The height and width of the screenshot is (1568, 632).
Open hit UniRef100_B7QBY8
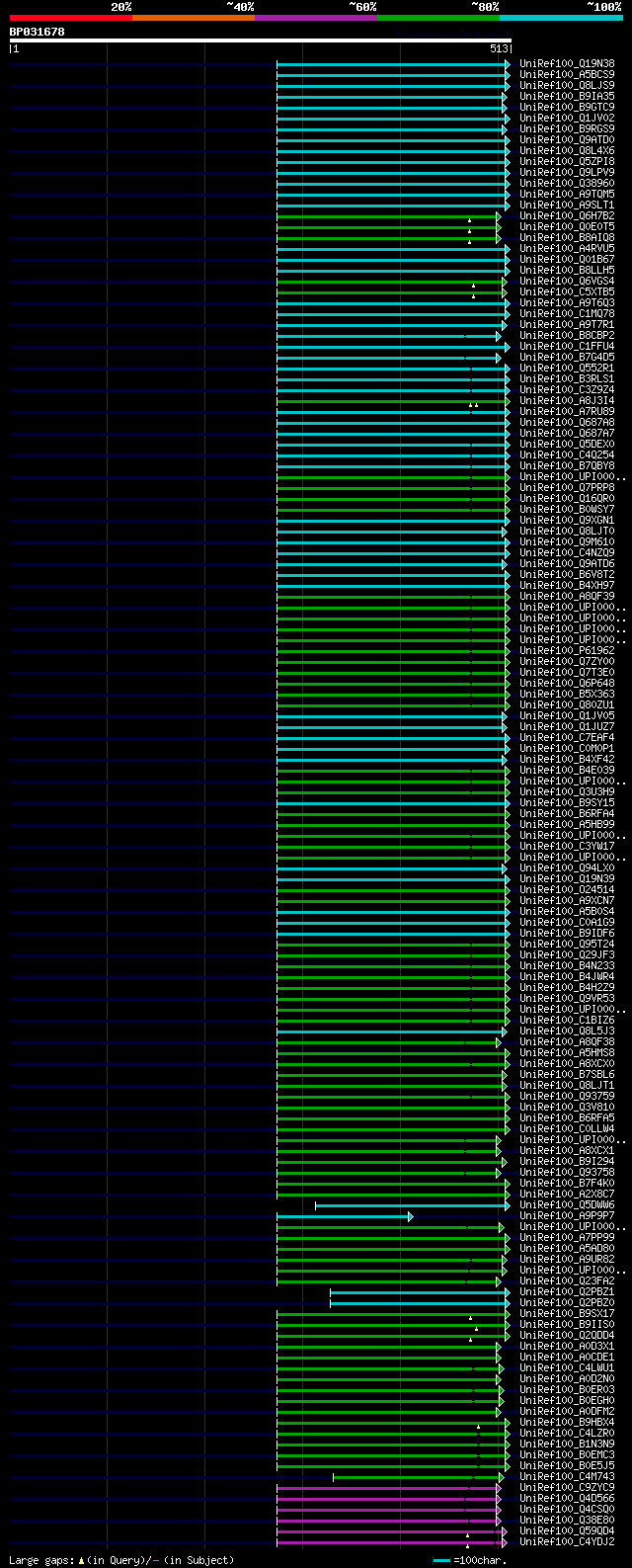[567, 466]
